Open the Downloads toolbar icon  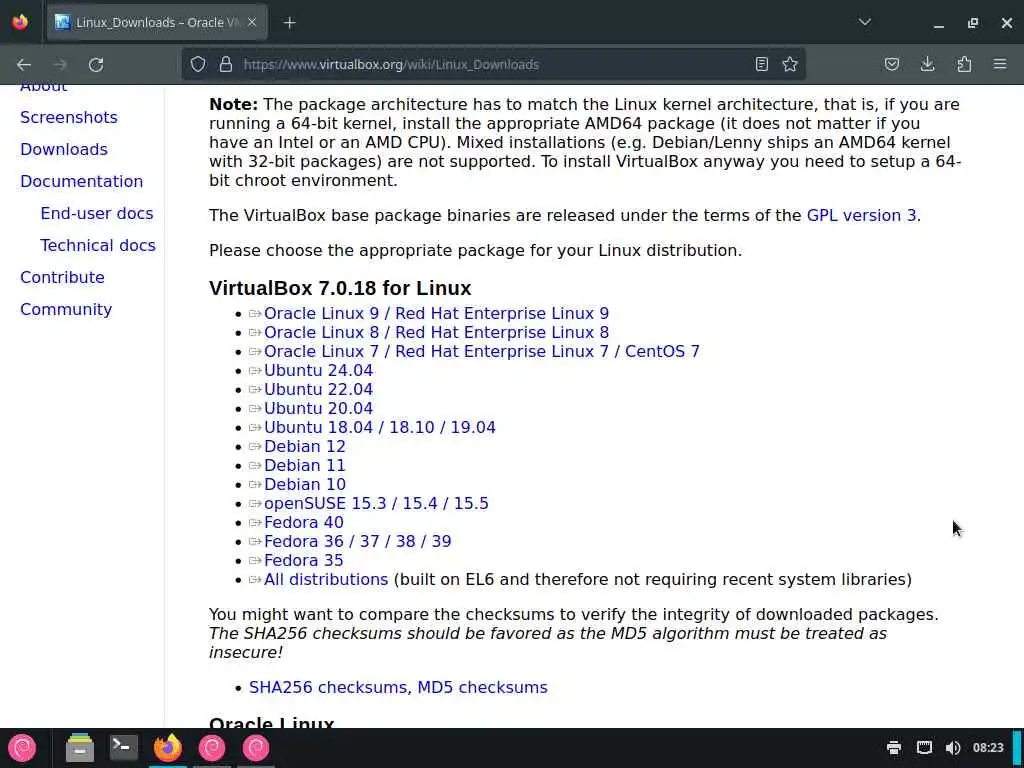(x=927, y=64)
